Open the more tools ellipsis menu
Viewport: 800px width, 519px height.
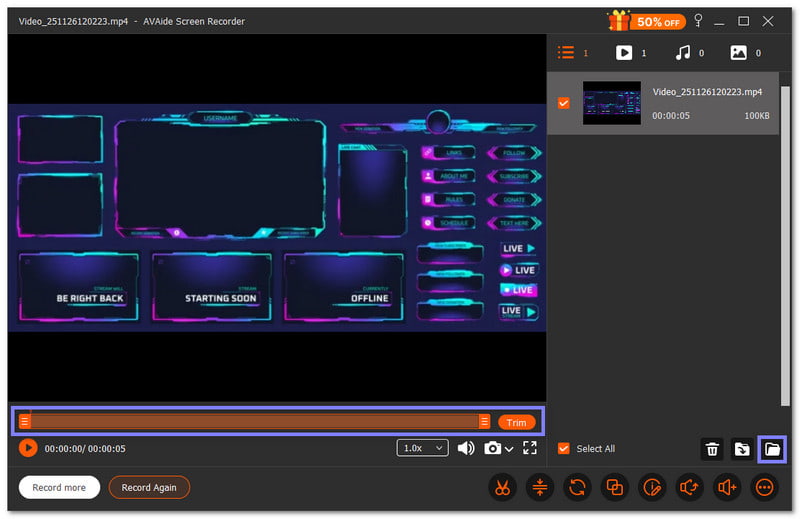click(765, 487)
